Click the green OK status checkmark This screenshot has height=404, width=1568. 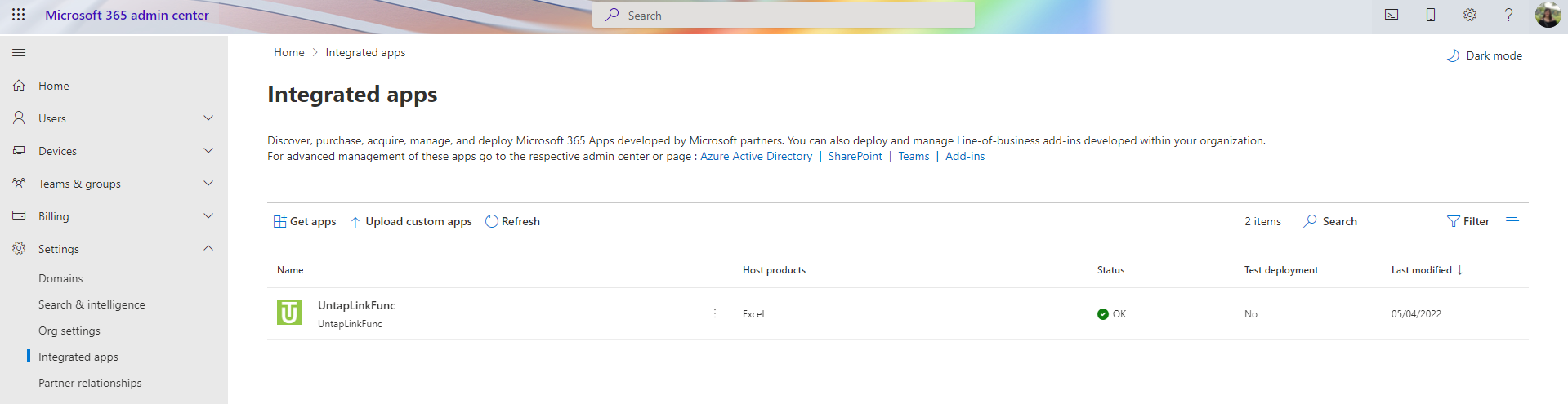coord(1103,314)
